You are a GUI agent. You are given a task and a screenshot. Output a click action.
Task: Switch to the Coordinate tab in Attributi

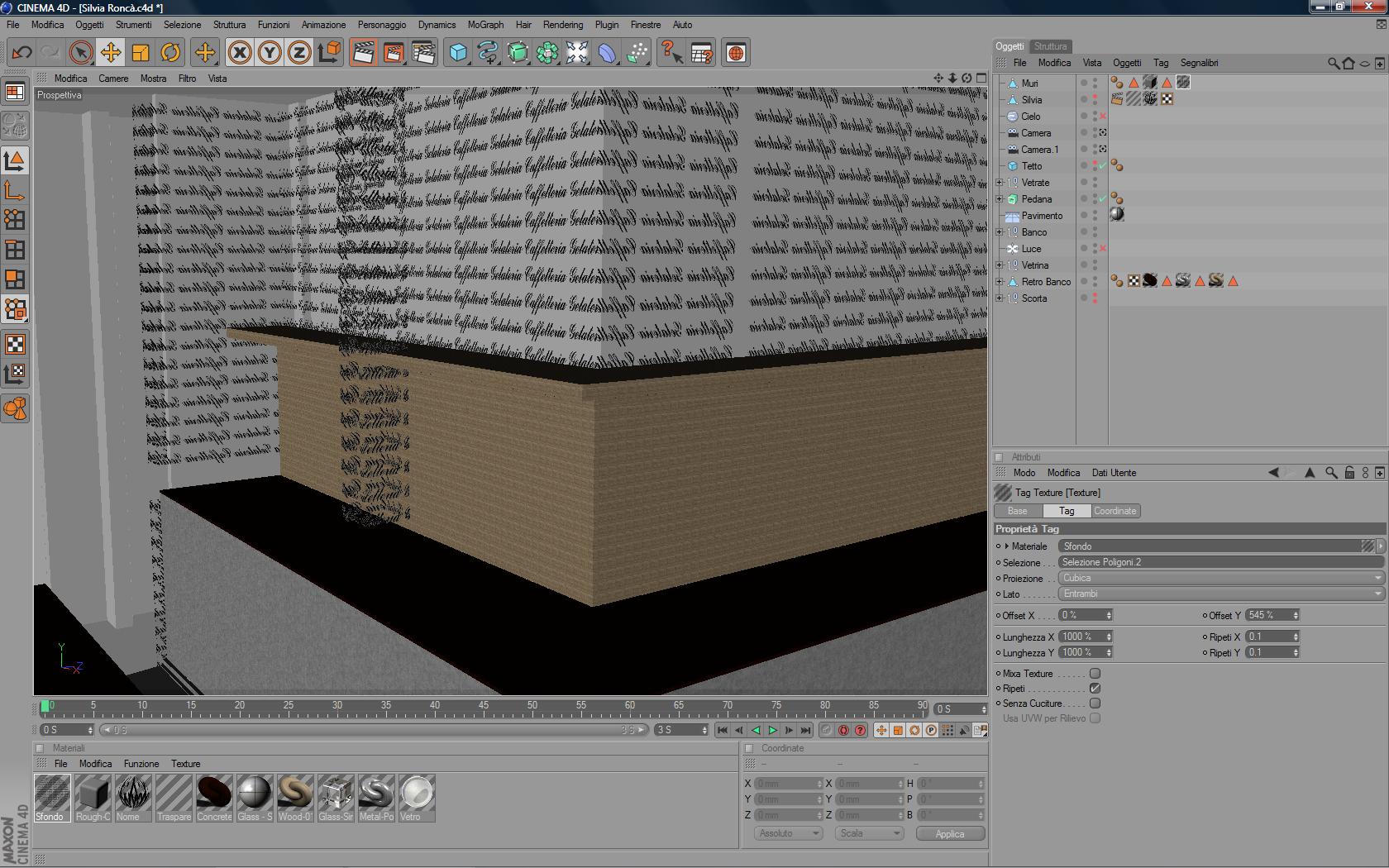[x=1115, y=511]
